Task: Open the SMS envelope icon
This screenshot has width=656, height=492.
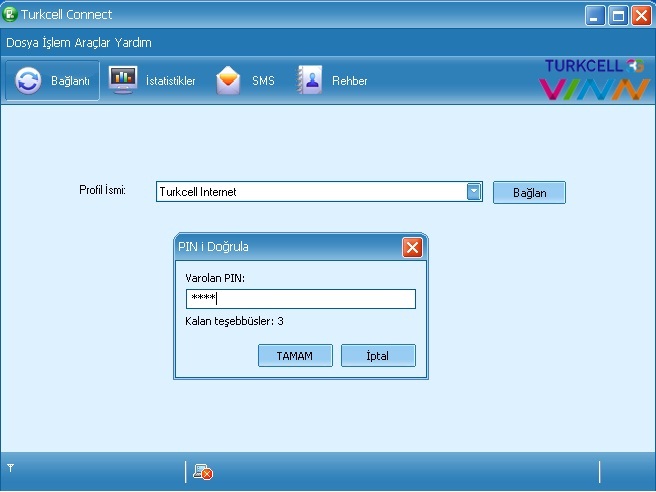Action: point(228,80)
